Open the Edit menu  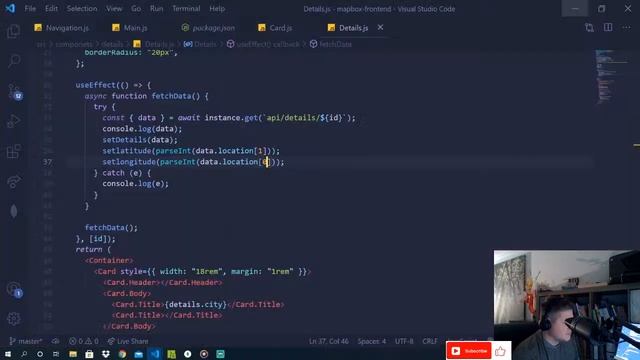[51, 9]
